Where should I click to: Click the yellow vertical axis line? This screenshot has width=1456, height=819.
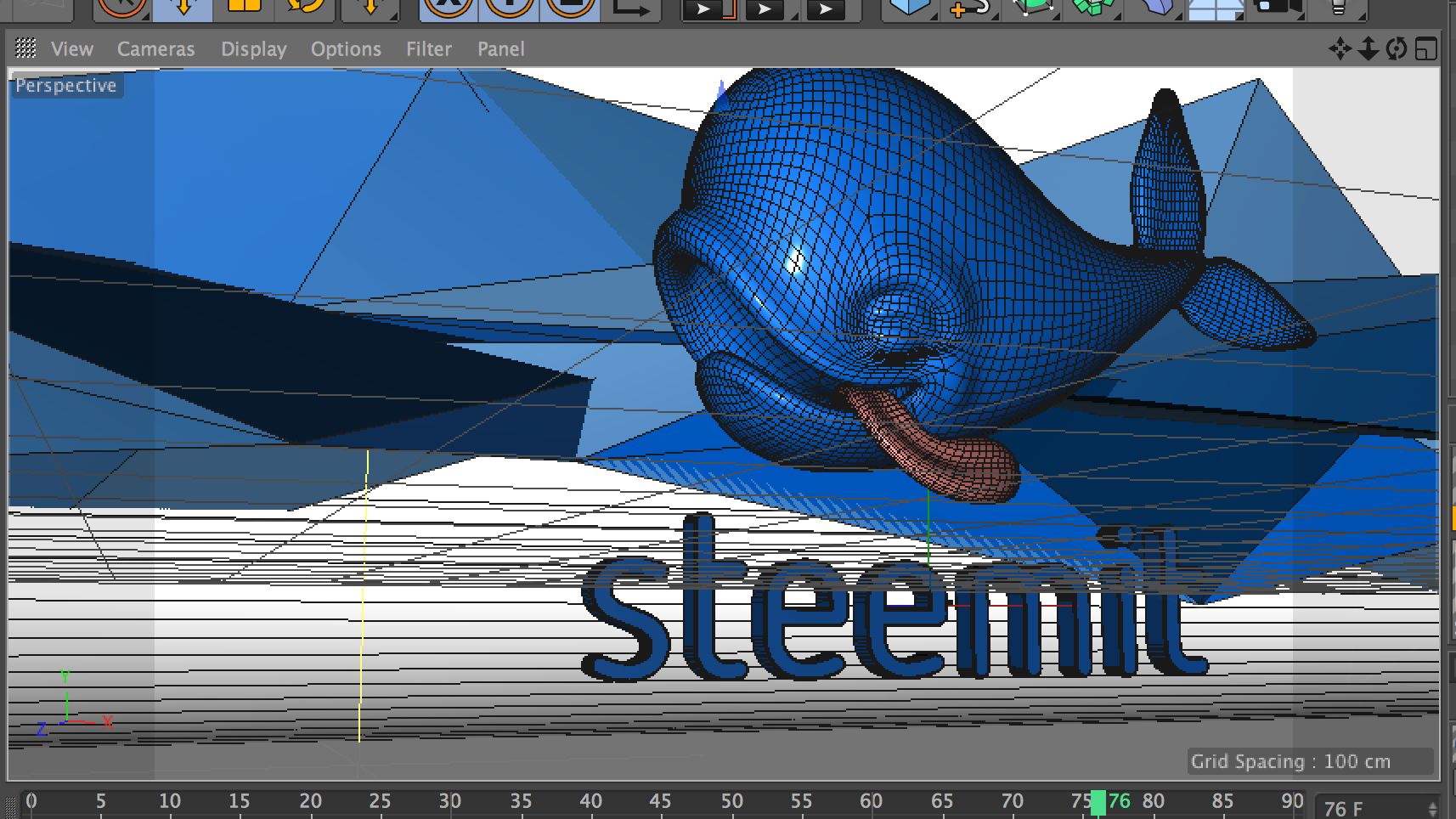pyautogui.click(x=364, y=595)
